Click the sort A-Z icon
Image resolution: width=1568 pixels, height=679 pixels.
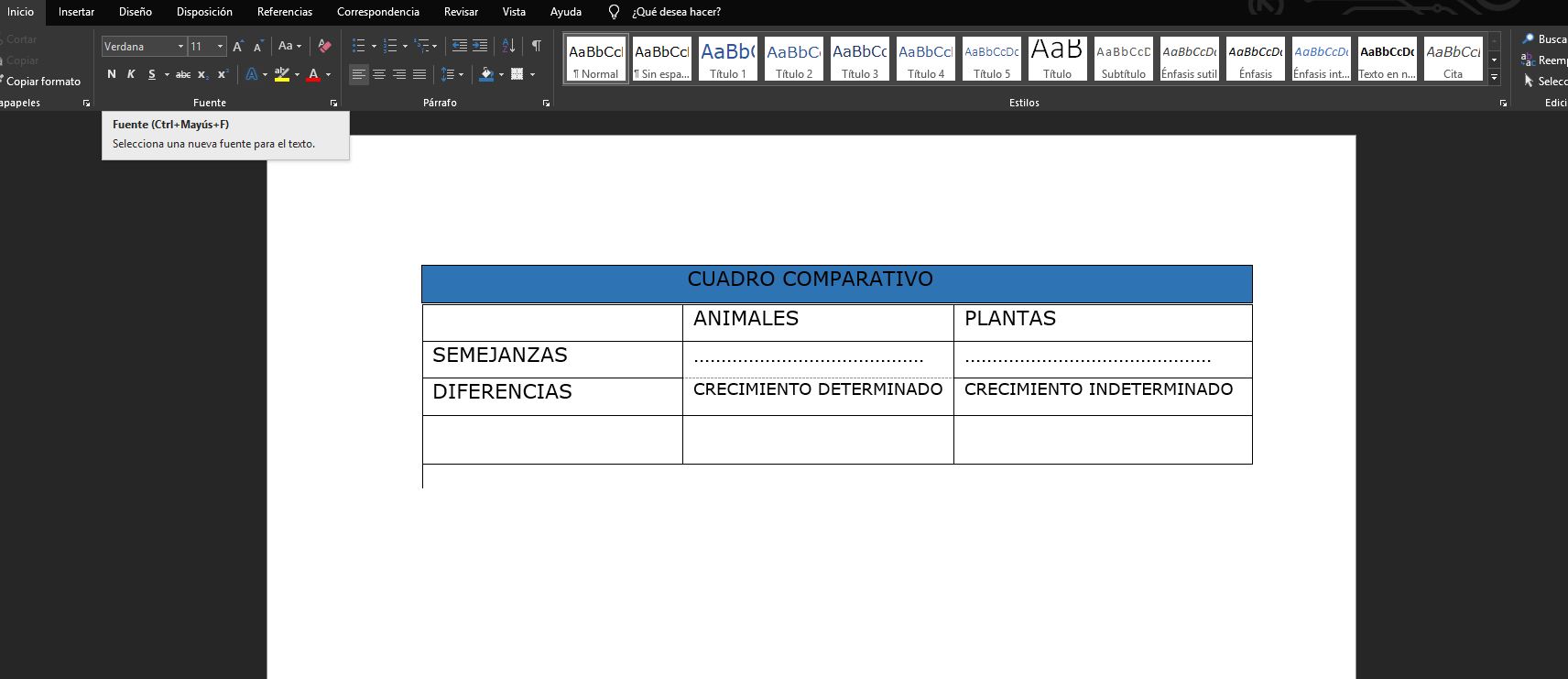click(508, 46)
